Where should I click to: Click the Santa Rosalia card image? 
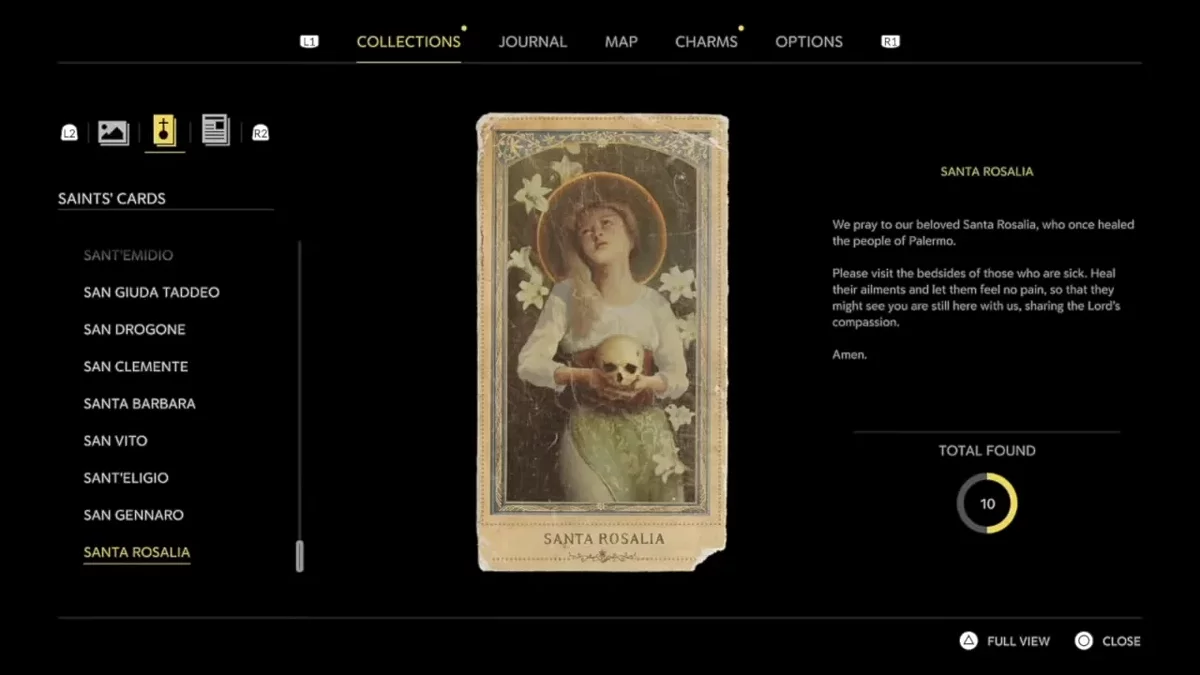pyautogui.click(x=602, y=342)
